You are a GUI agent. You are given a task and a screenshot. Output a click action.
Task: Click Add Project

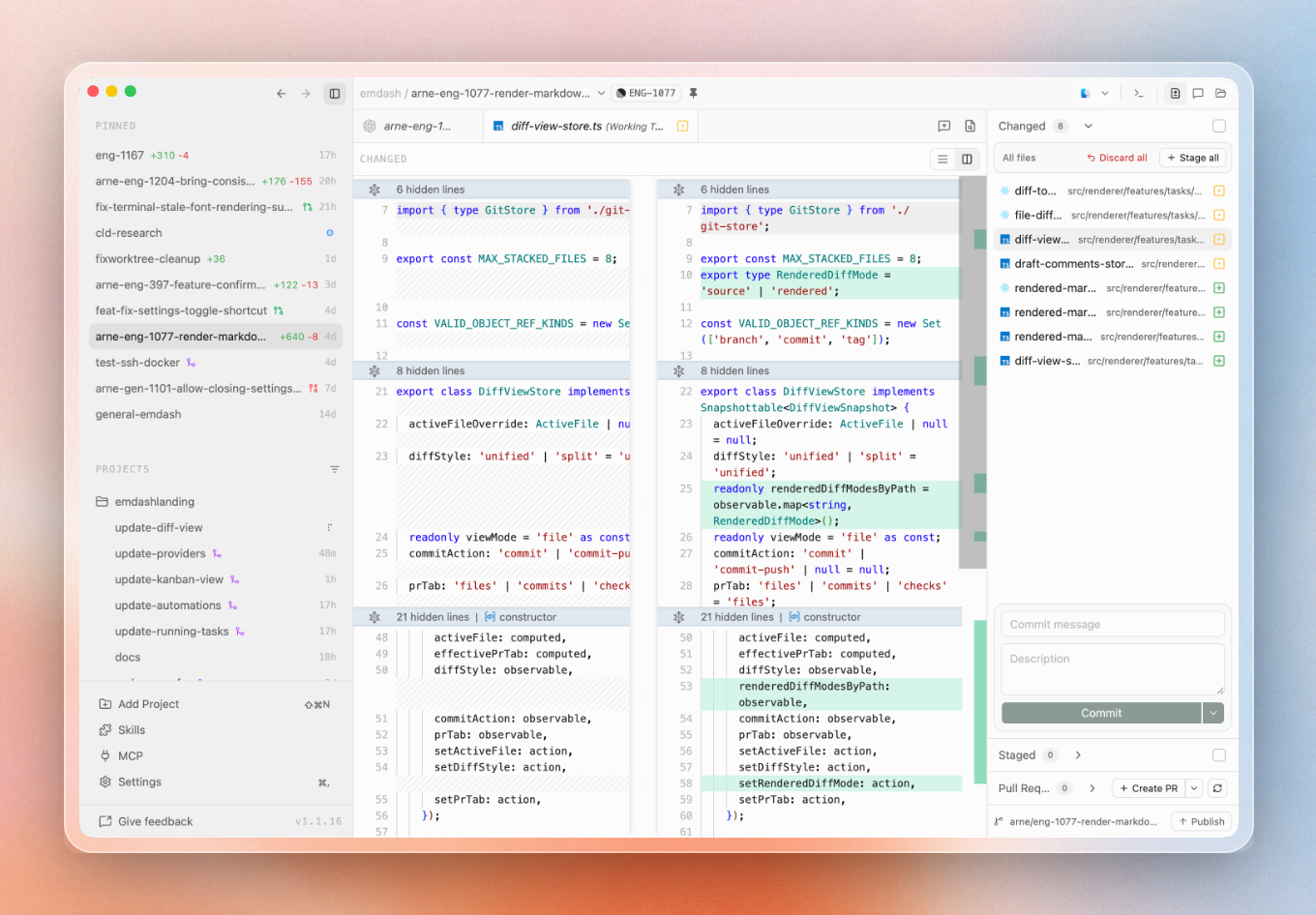(216, 704)
